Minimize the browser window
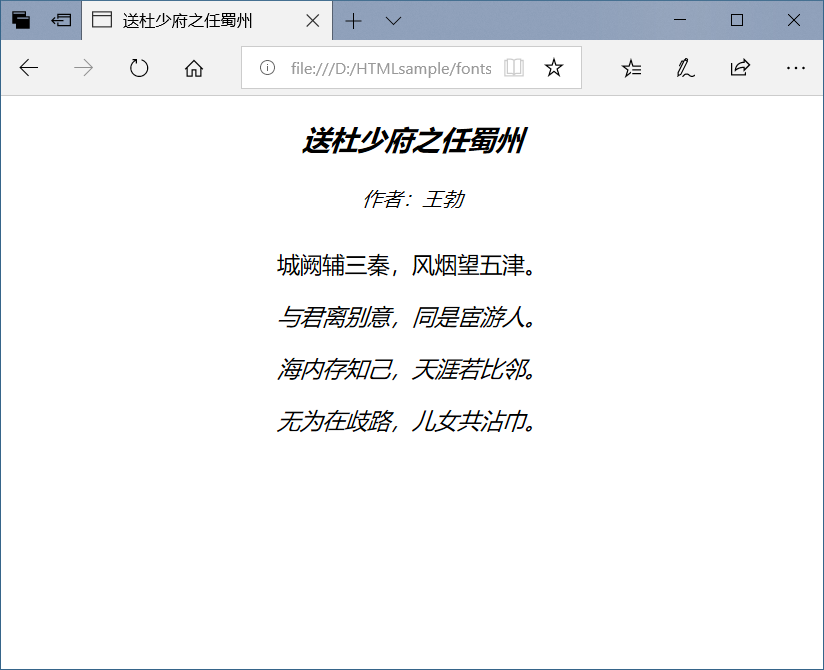 click(680, 20)
